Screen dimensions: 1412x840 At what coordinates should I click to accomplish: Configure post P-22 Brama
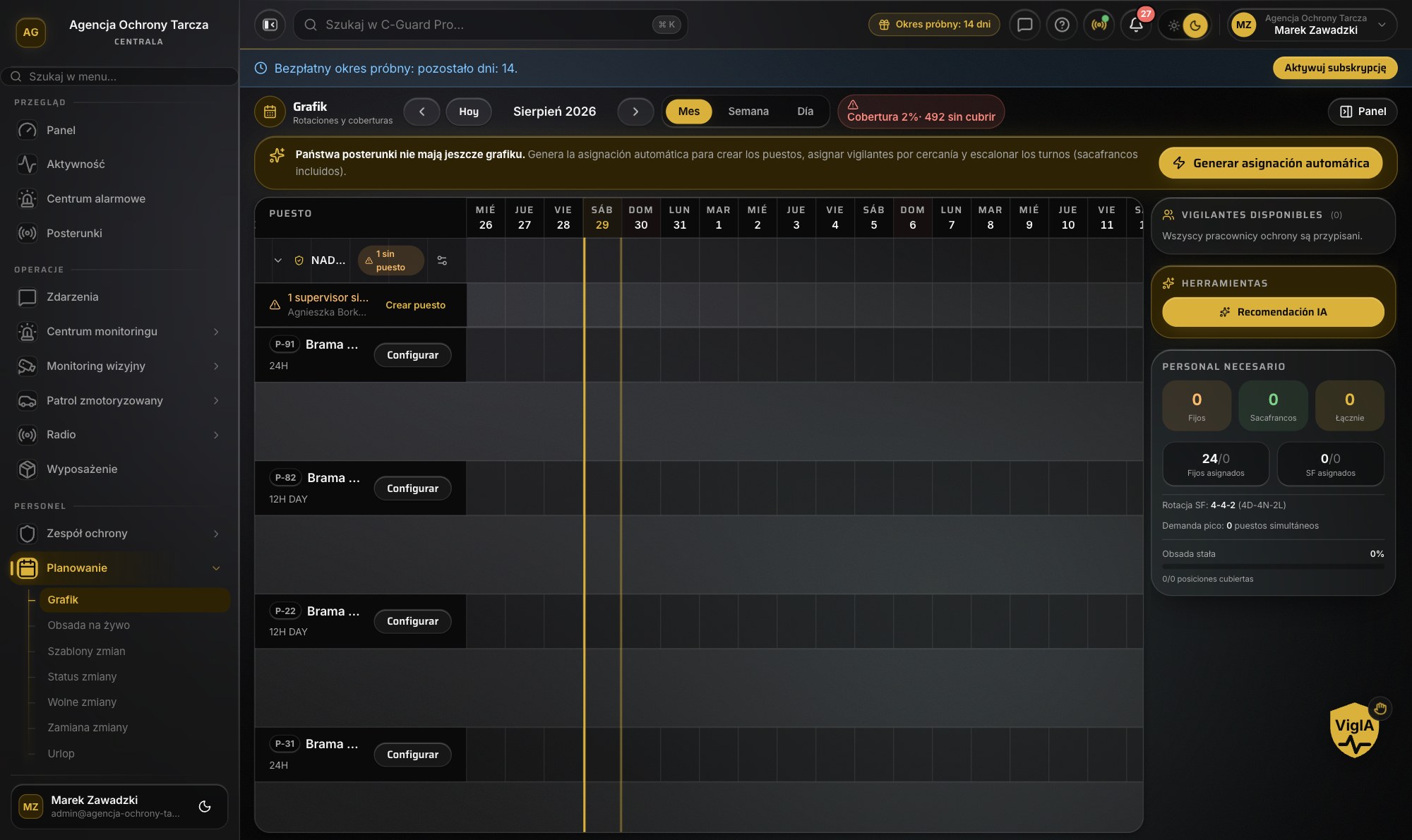tap(412, 621)
